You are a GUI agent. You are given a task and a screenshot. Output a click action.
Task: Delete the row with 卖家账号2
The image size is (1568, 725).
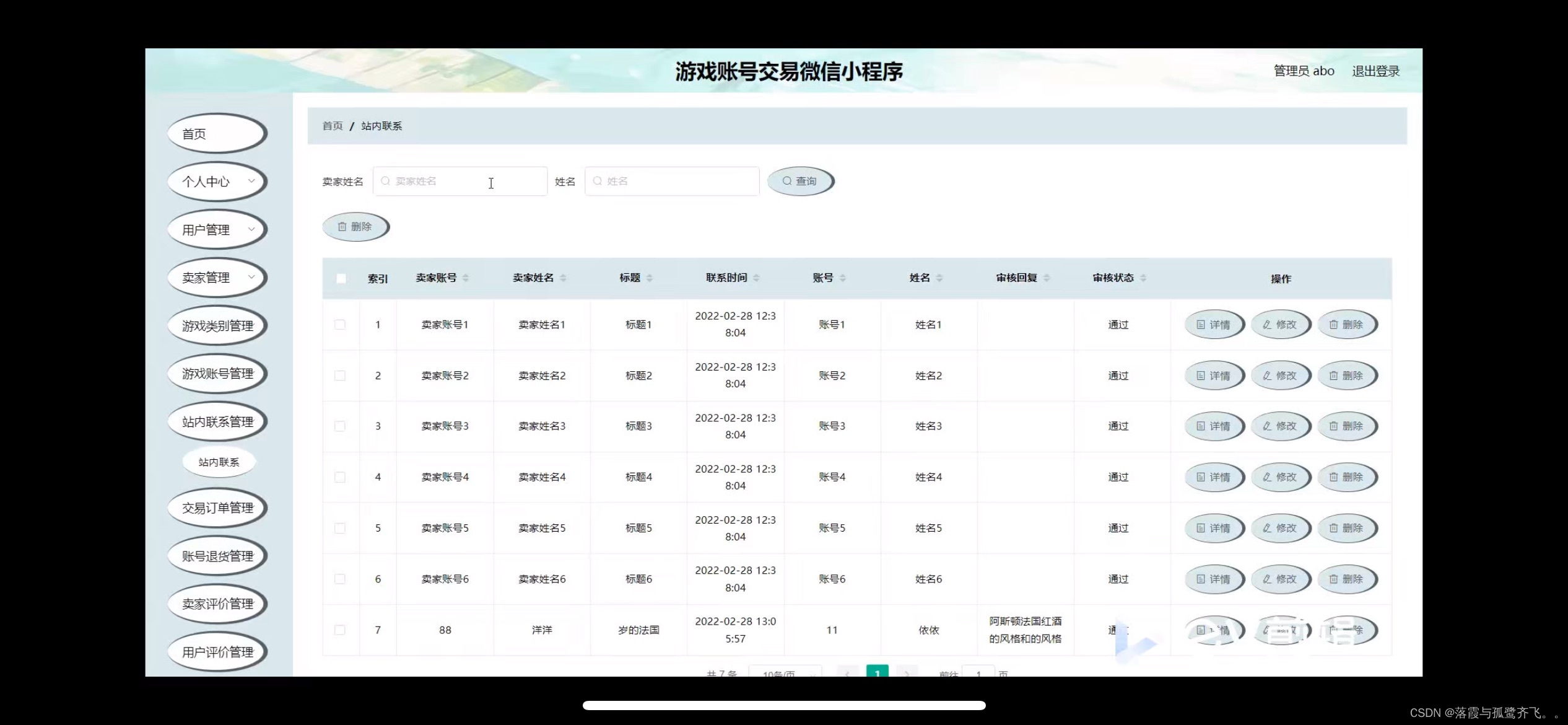[x=1347, y=376]
